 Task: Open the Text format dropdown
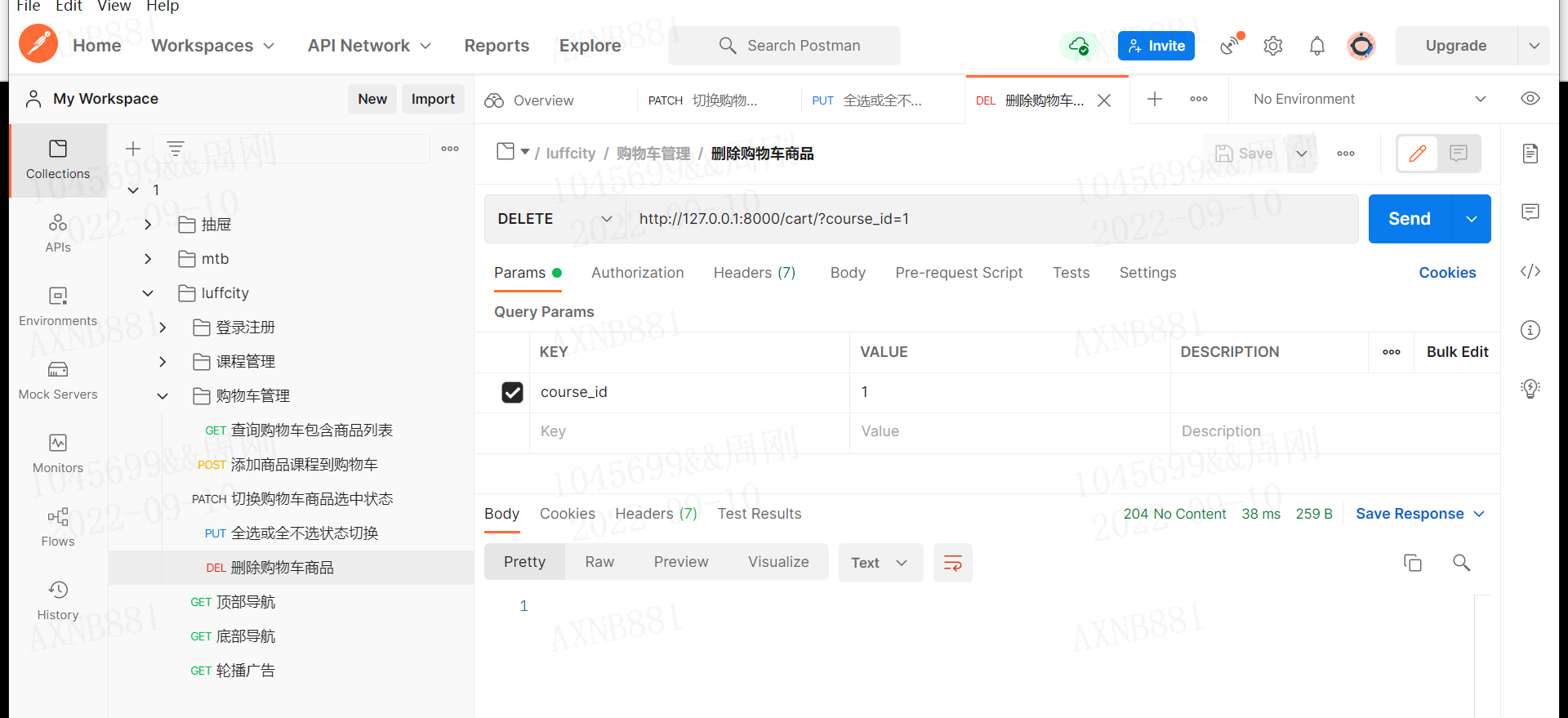click(x=880, y=563)
